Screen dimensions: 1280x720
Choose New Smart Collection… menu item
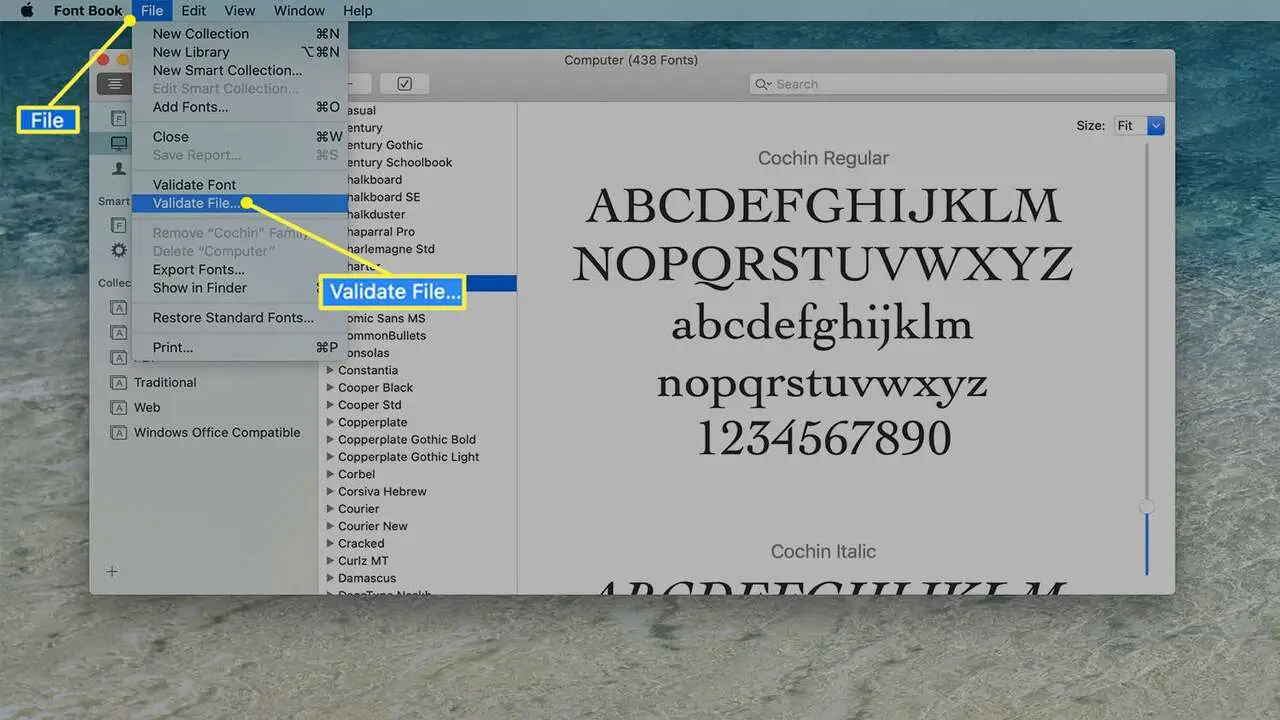pos(240,70)
